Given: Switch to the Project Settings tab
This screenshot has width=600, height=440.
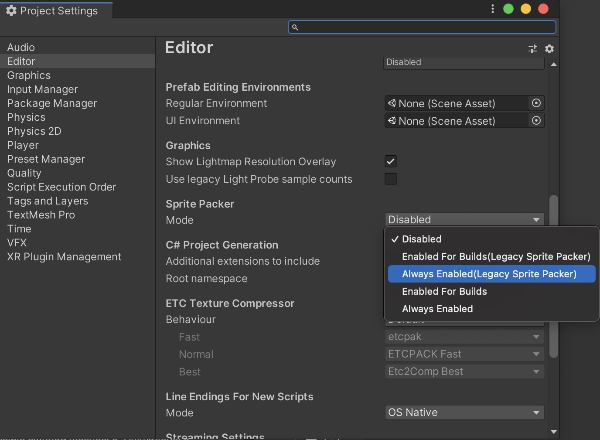Looking at the screenshot, I should tap(56, 11).
